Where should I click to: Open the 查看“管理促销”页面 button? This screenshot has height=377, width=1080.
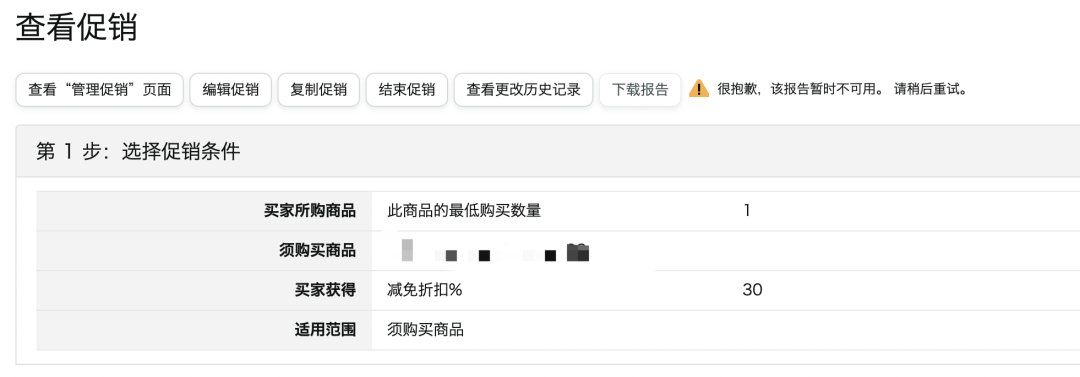point(100,90)
